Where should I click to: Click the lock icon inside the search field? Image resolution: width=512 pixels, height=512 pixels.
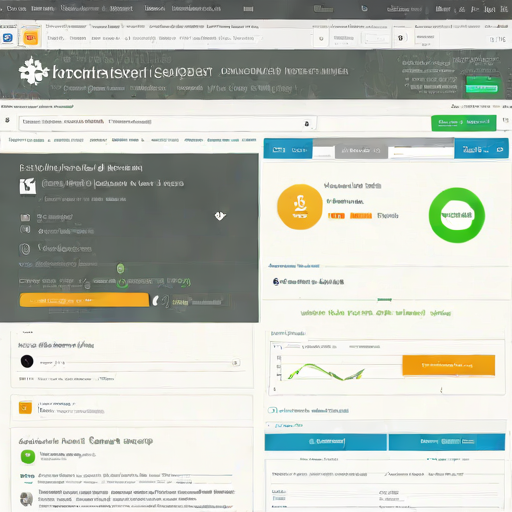point(307,124)
